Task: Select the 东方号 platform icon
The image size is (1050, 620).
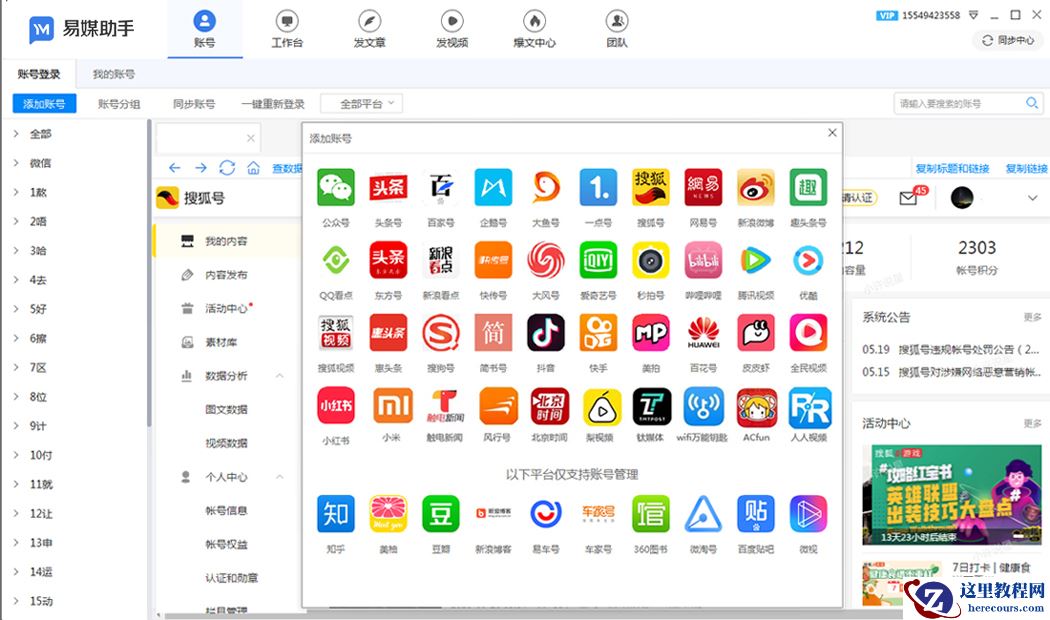Action: click(x=388, y=260)
